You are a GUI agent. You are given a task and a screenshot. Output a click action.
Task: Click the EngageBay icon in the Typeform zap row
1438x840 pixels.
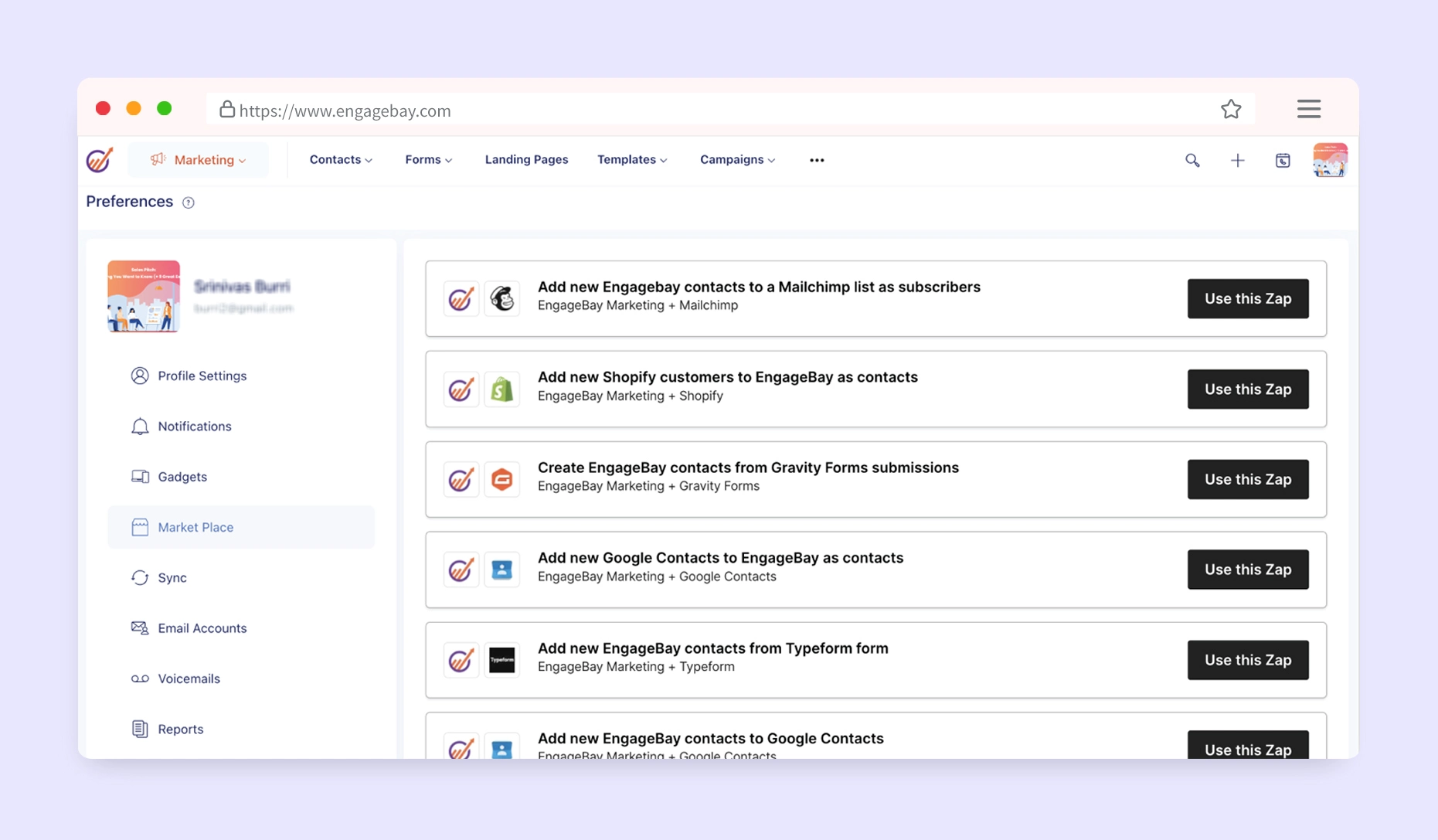[x=461, y=660]
